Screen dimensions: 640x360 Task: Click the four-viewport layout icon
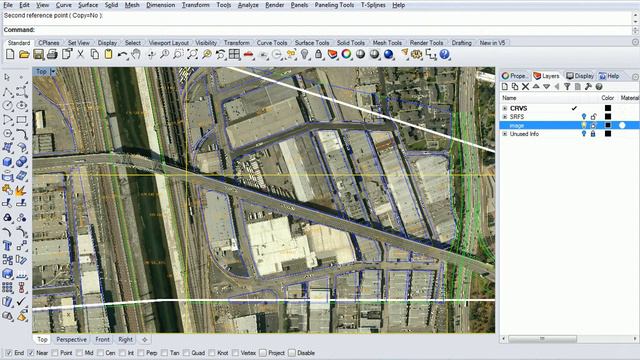(234, 54)
